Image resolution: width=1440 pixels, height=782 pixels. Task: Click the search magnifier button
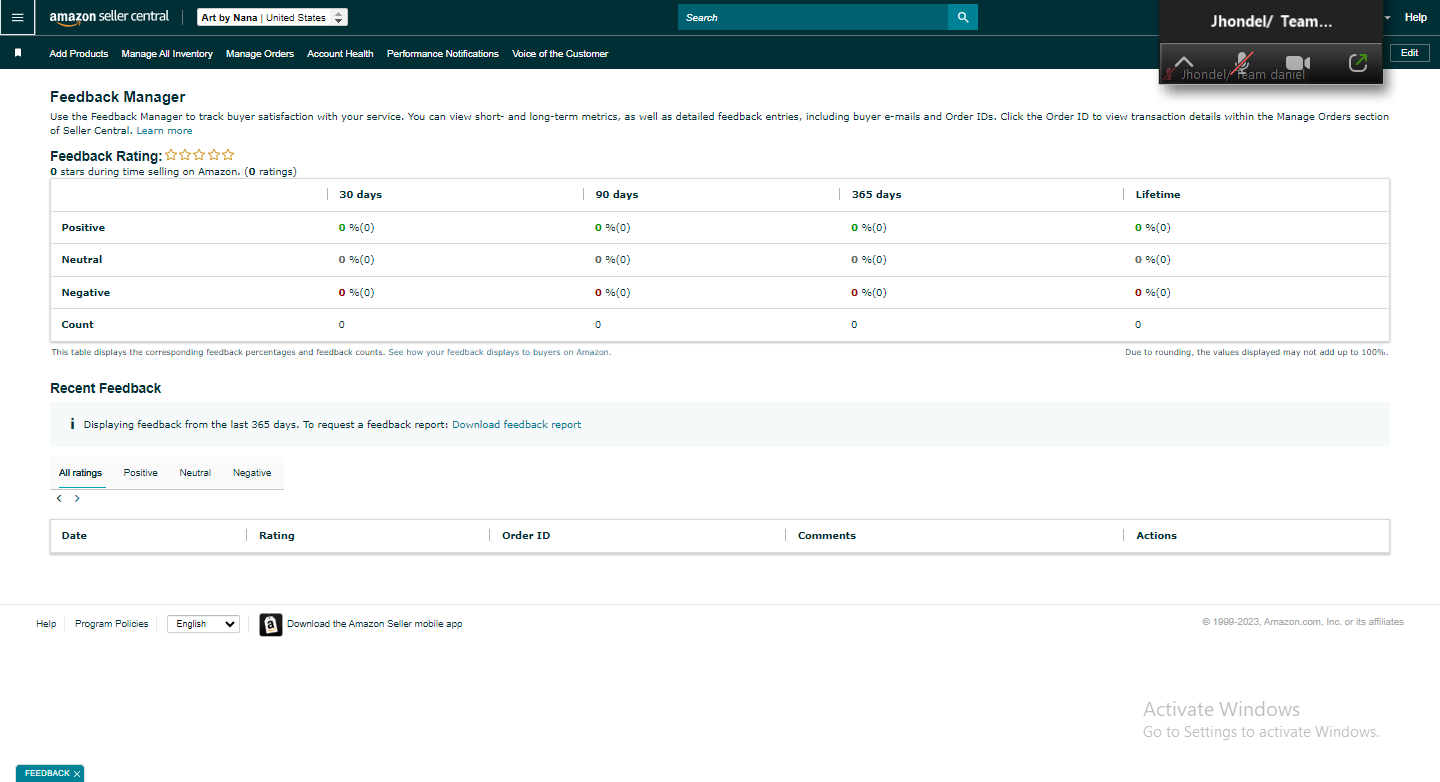click(963, 17)
